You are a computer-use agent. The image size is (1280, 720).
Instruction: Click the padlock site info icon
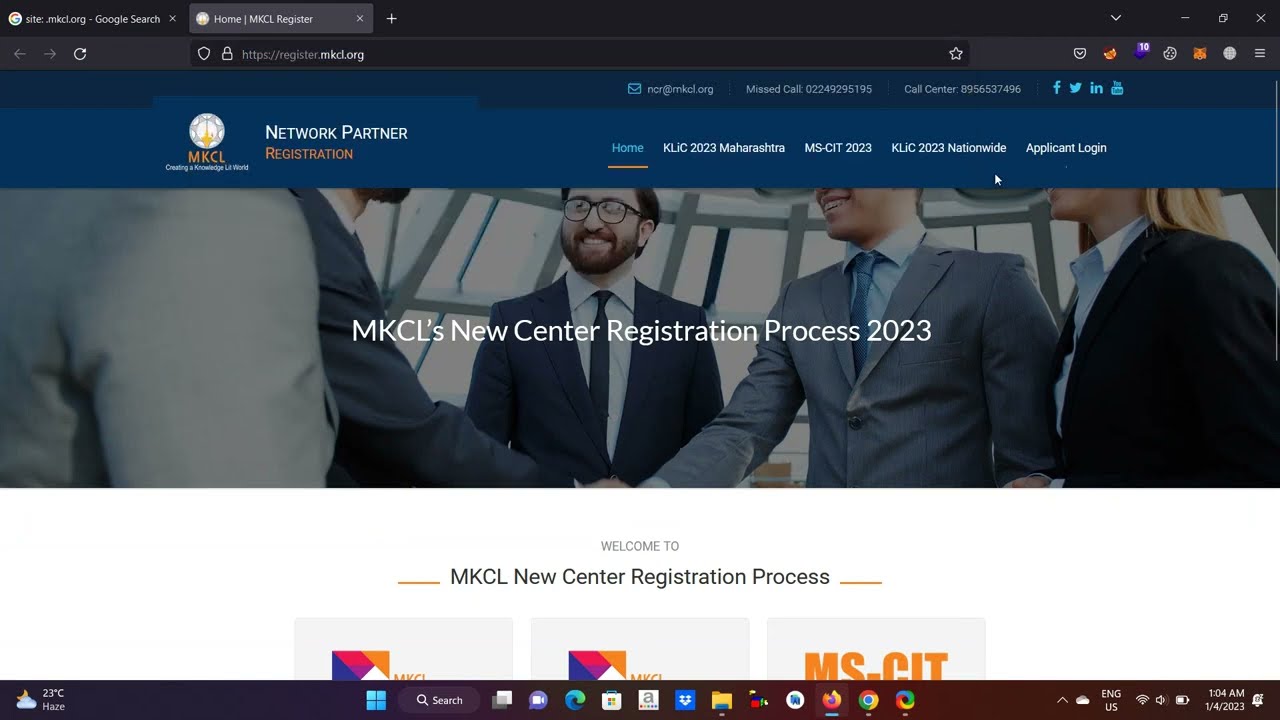[x=227, y=54]
